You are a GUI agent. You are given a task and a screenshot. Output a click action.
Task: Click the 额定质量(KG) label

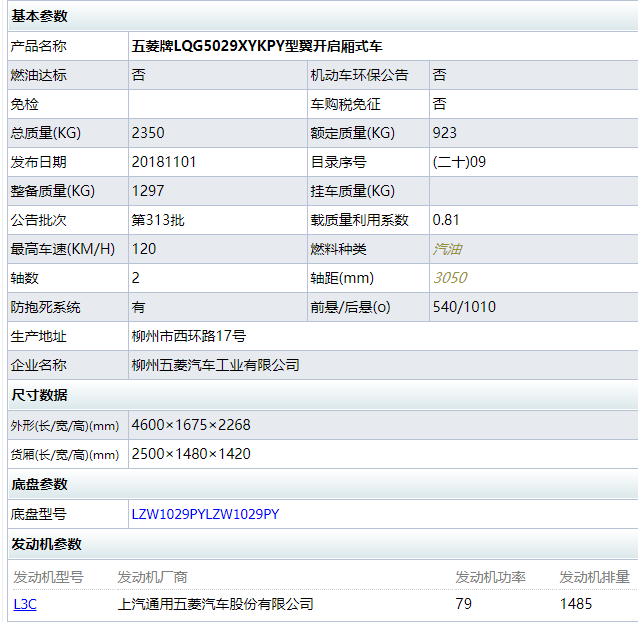coord(353,133)
